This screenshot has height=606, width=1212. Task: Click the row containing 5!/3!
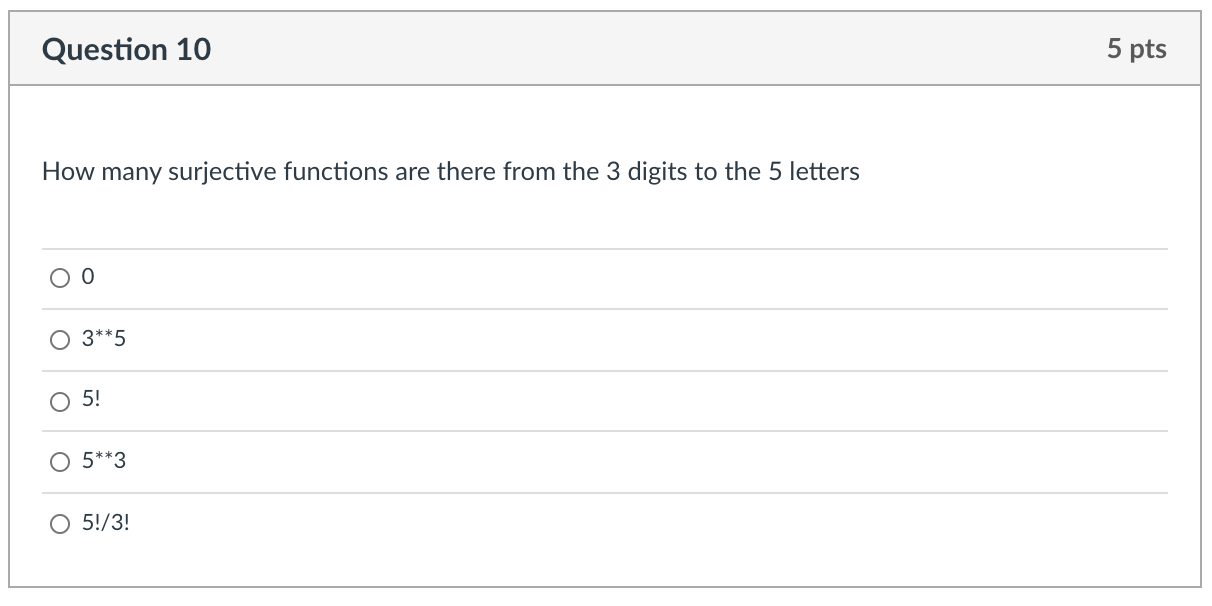(x=600, y=523)
